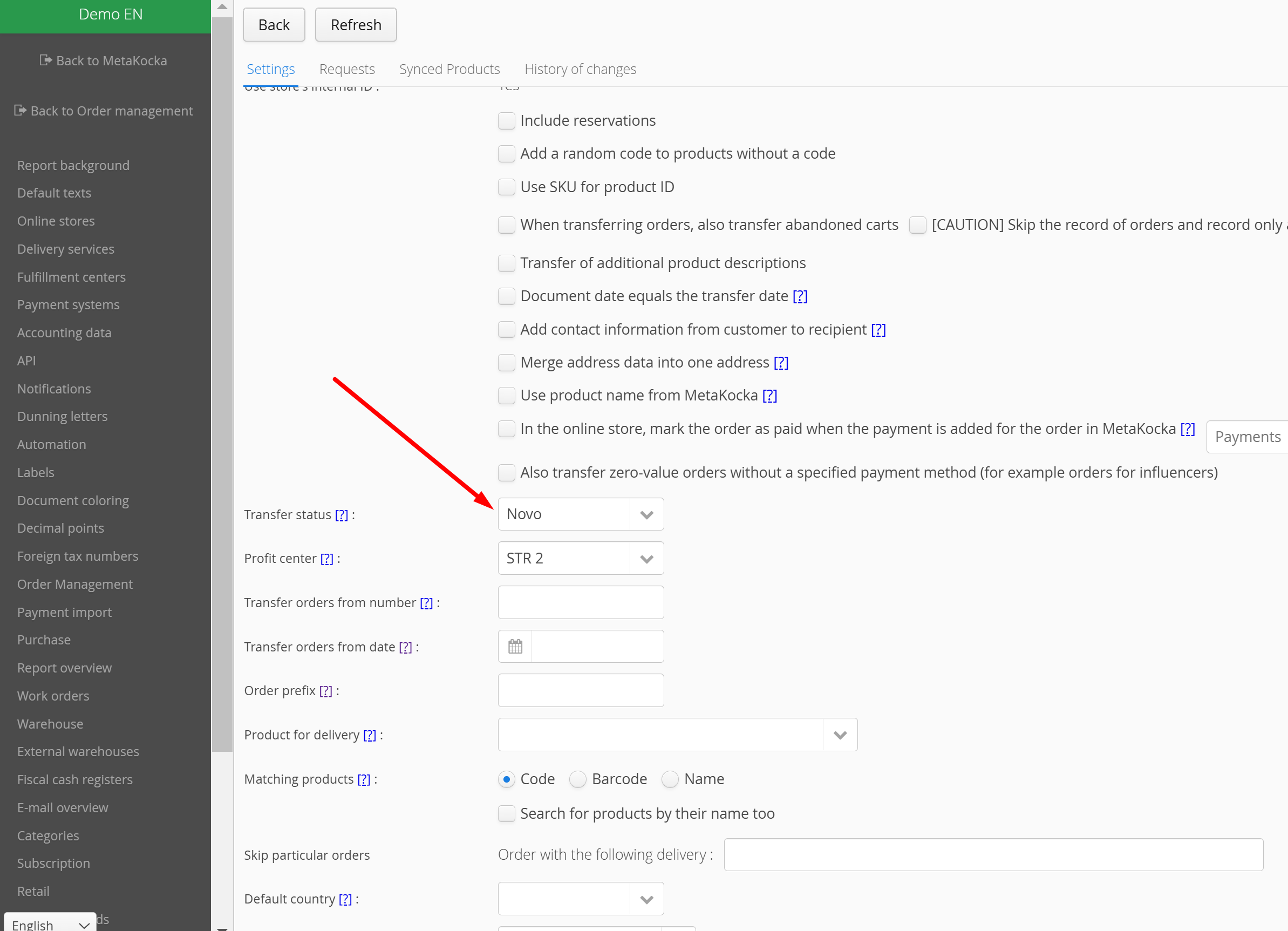Click the Back to MetaKocka exit icon

(45, 60)
